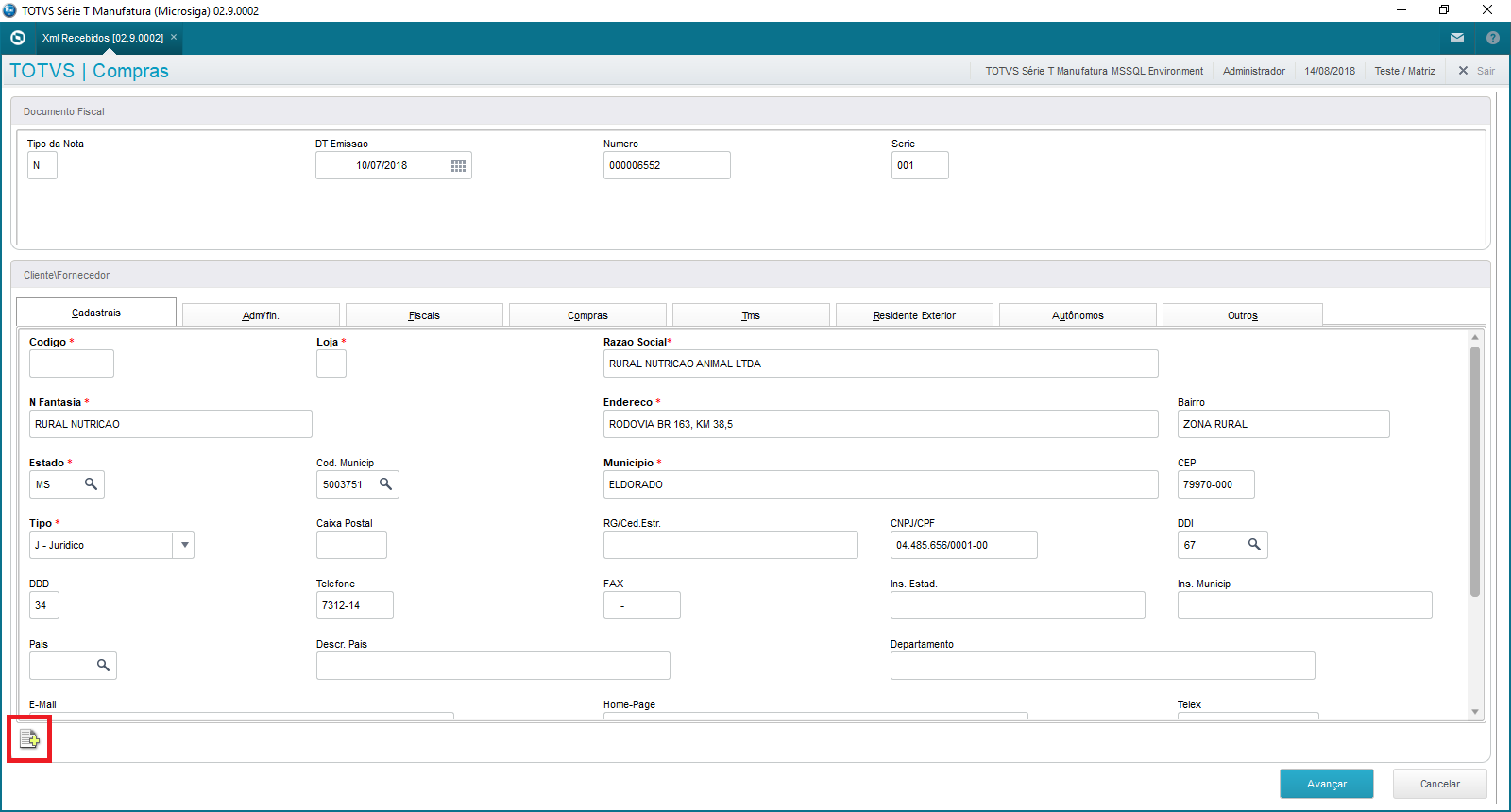
Task: Click the help question mark icon
Action: pos(1493,38)
